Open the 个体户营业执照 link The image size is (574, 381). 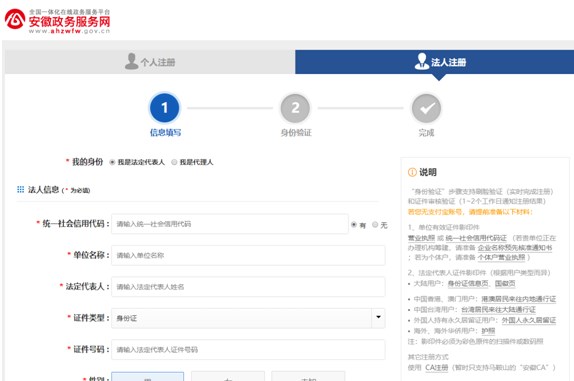[501, 257]
